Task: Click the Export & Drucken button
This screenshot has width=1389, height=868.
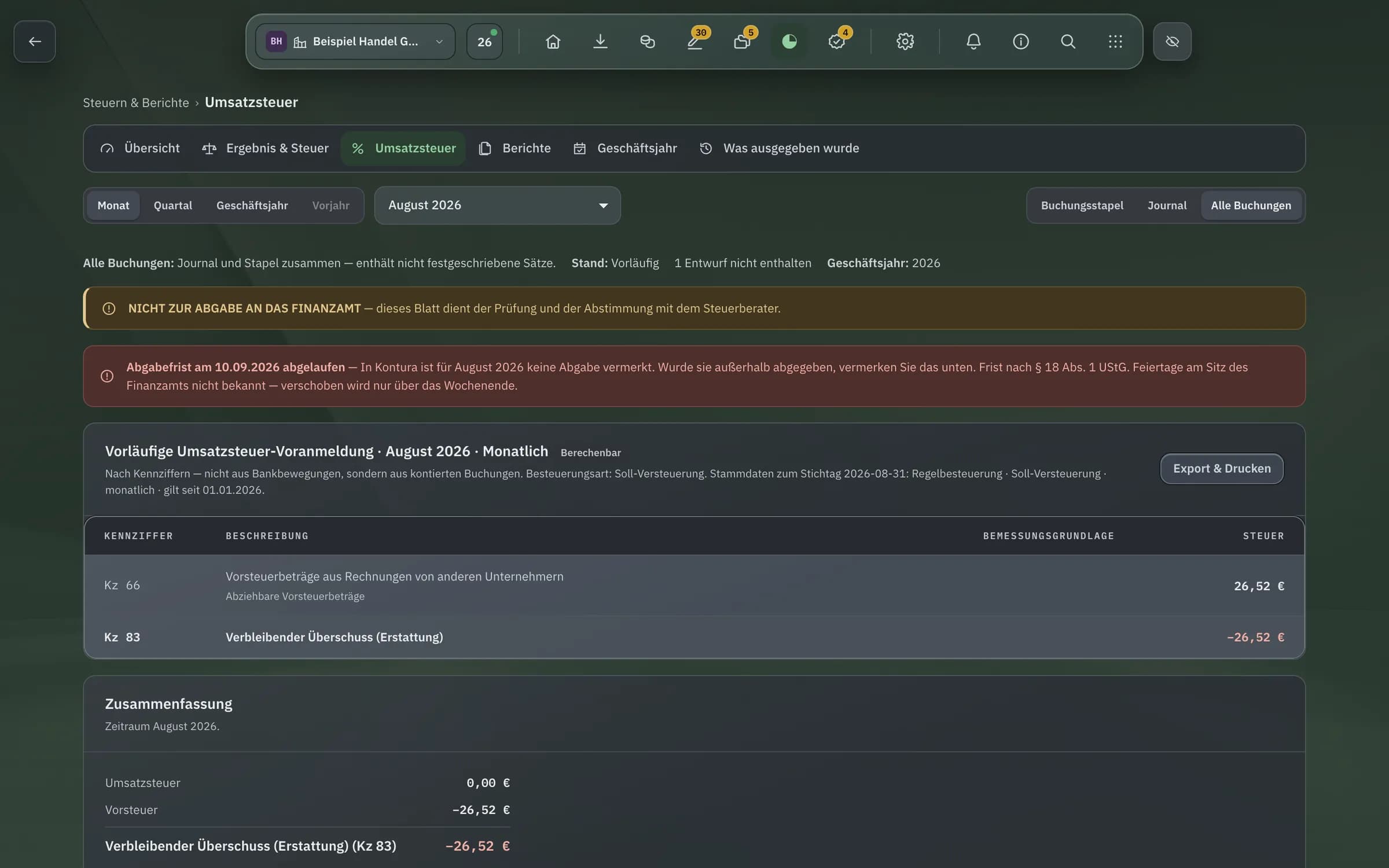Action: click(1222, 468)
